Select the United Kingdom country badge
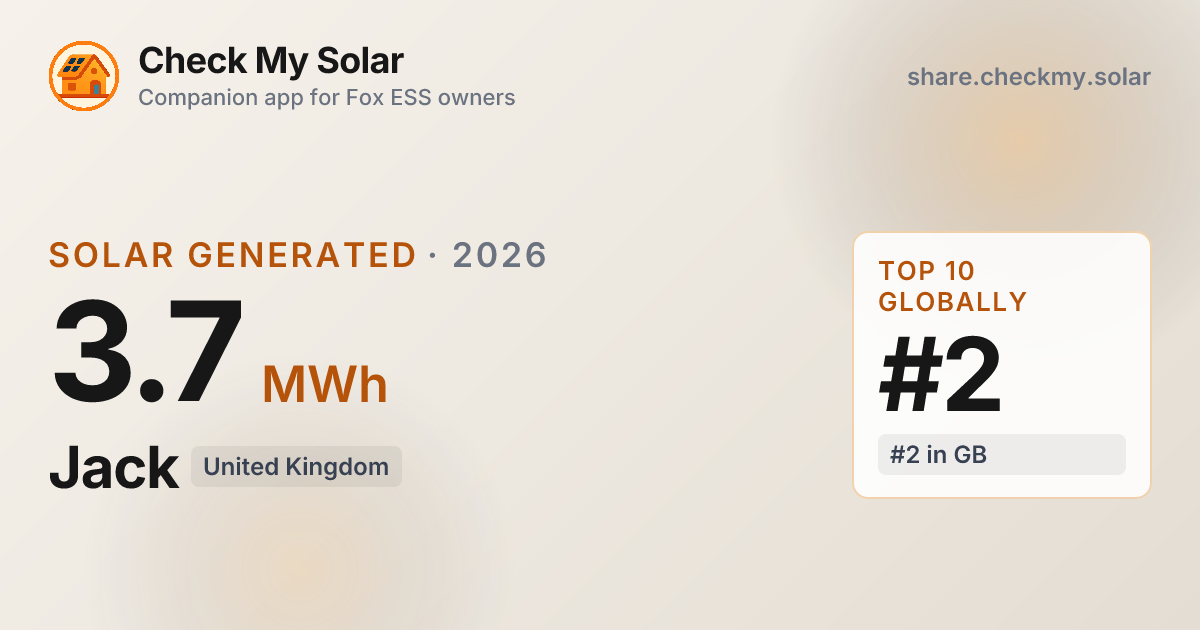Screen dimensions: 1200x630 (x=296, y=467)
